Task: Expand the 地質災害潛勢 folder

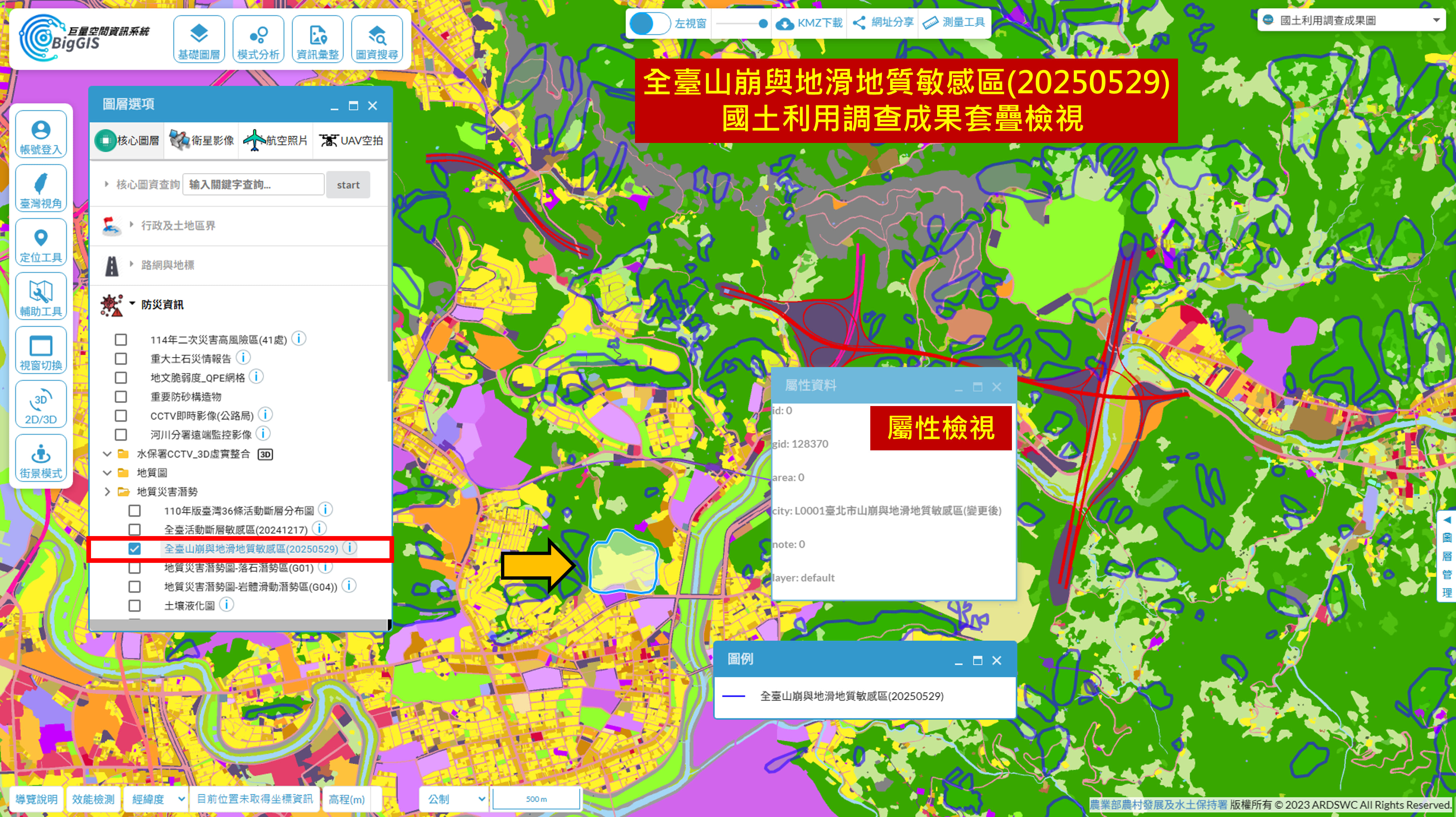Action: click(x=108, y=492)
